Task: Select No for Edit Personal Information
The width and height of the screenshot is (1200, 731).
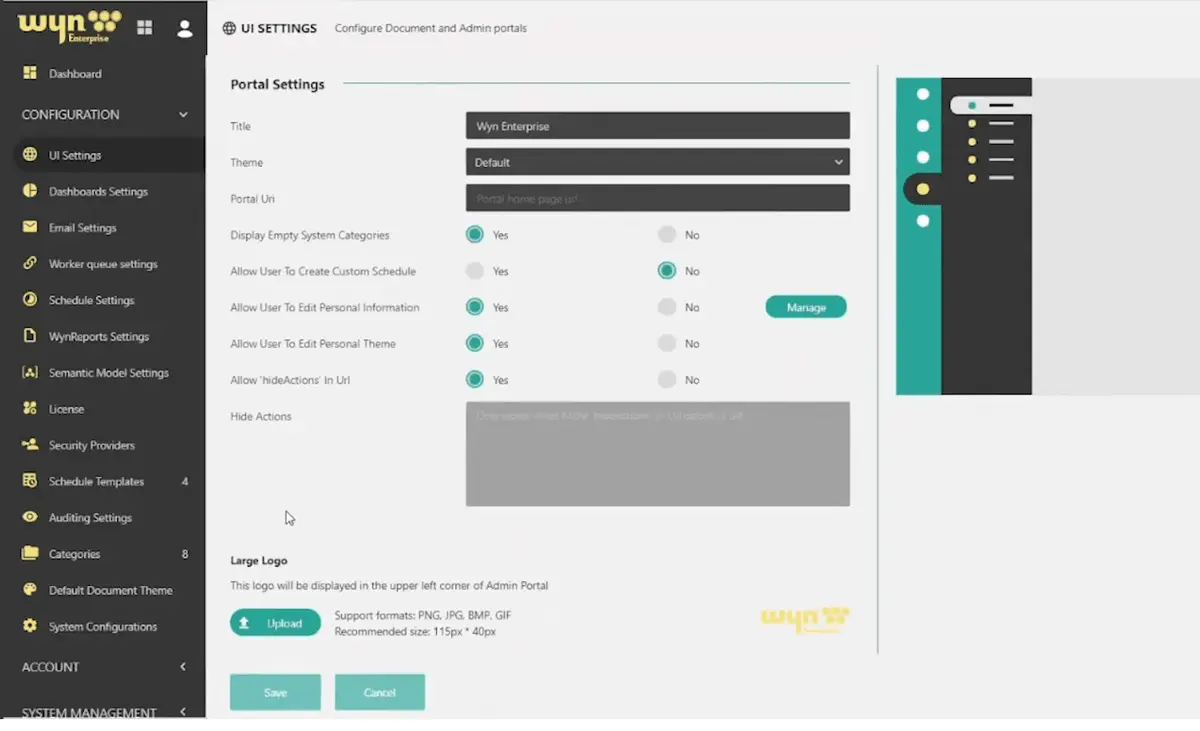Action: [x=667, y=307]
